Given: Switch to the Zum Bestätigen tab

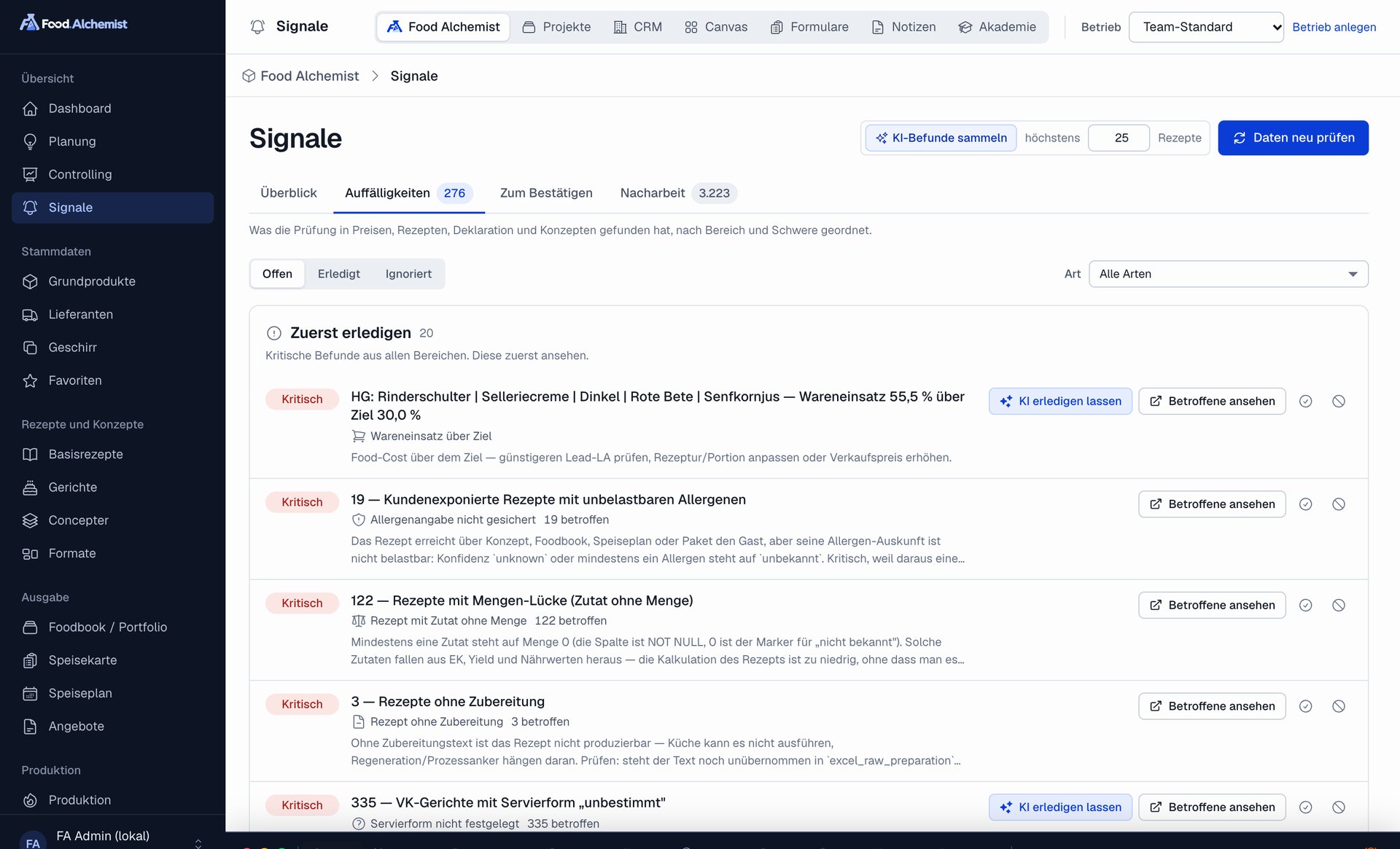Looking at the screenshot, I should click(x=546, y=193).
